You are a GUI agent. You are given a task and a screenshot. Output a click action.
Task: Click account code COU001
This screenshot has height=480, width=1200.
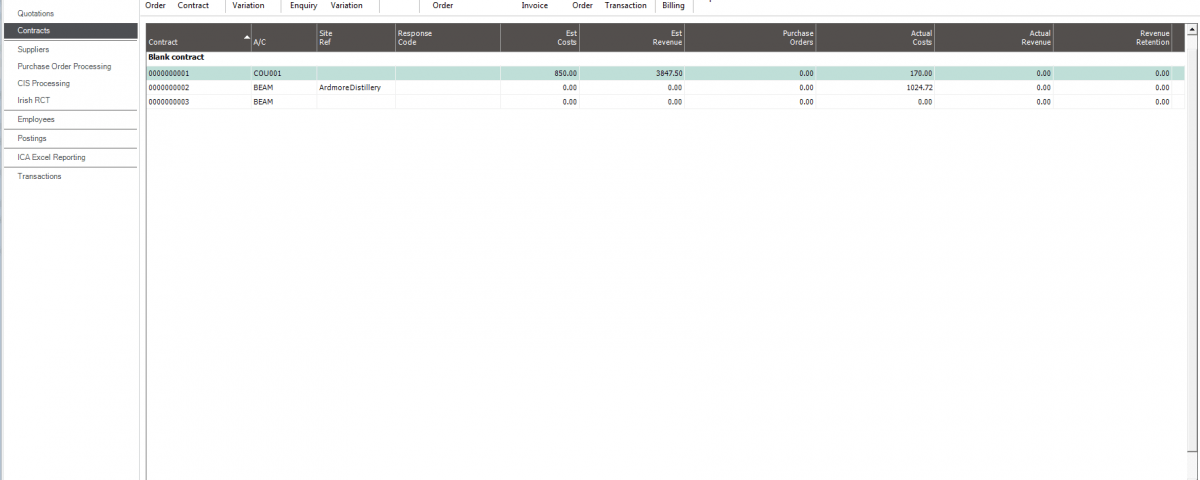tap(267, 73)
